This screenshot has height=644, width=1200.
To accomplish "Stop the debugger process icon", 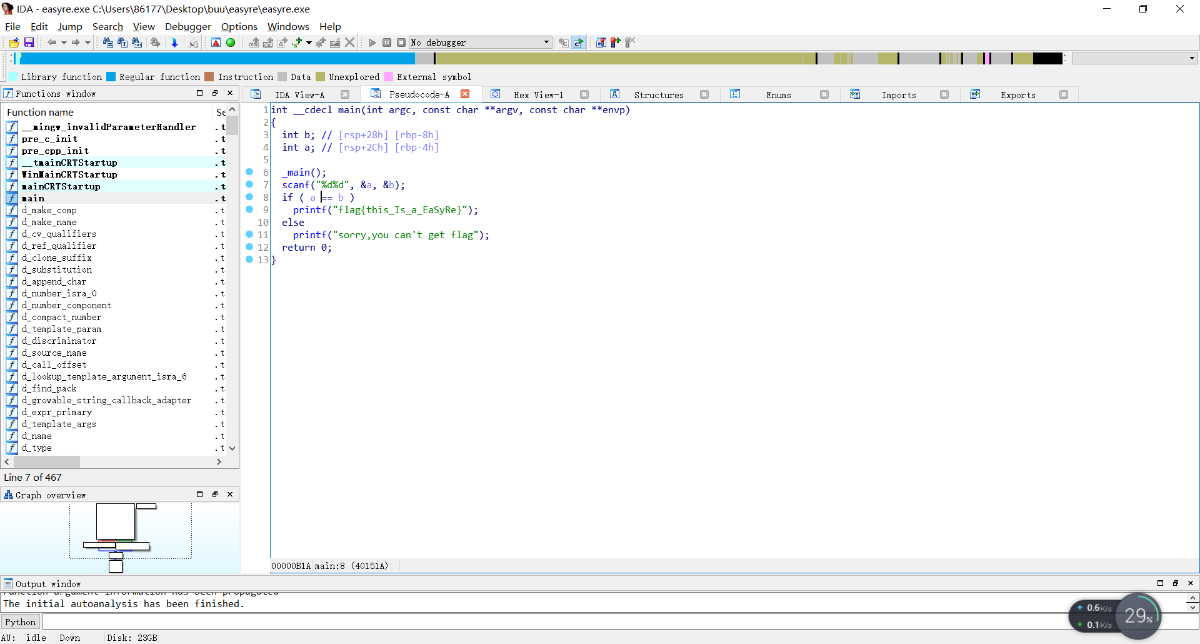I will click(x=401, y=43).
